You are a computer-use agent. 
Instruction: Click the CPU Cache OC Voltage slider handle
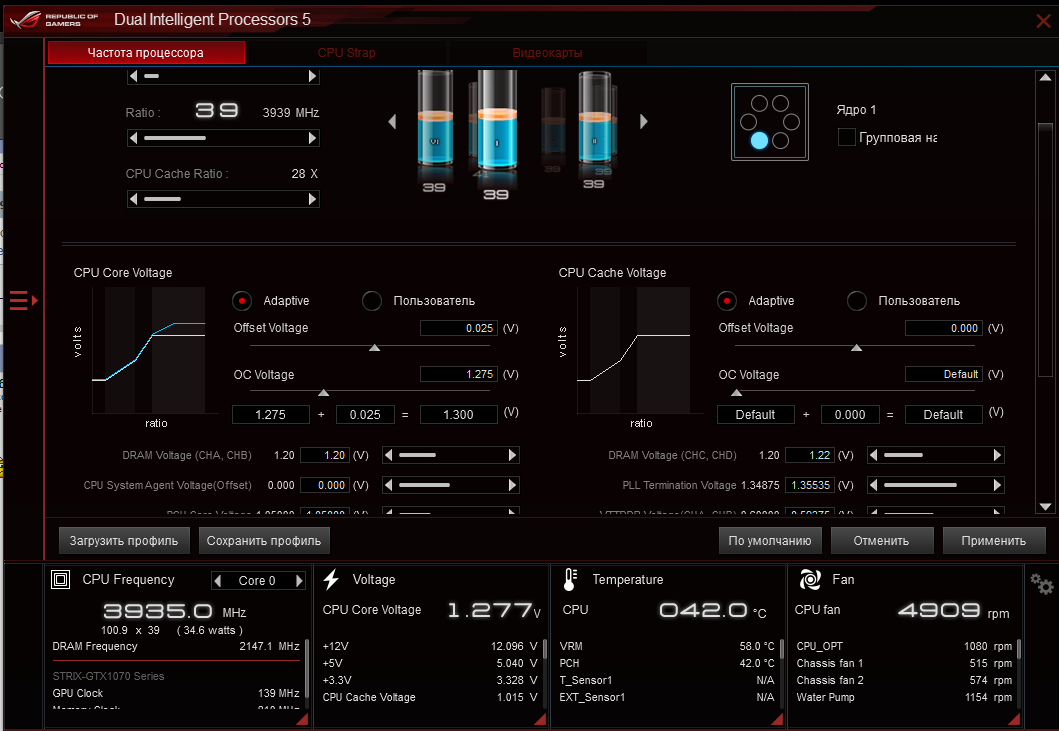737,393
